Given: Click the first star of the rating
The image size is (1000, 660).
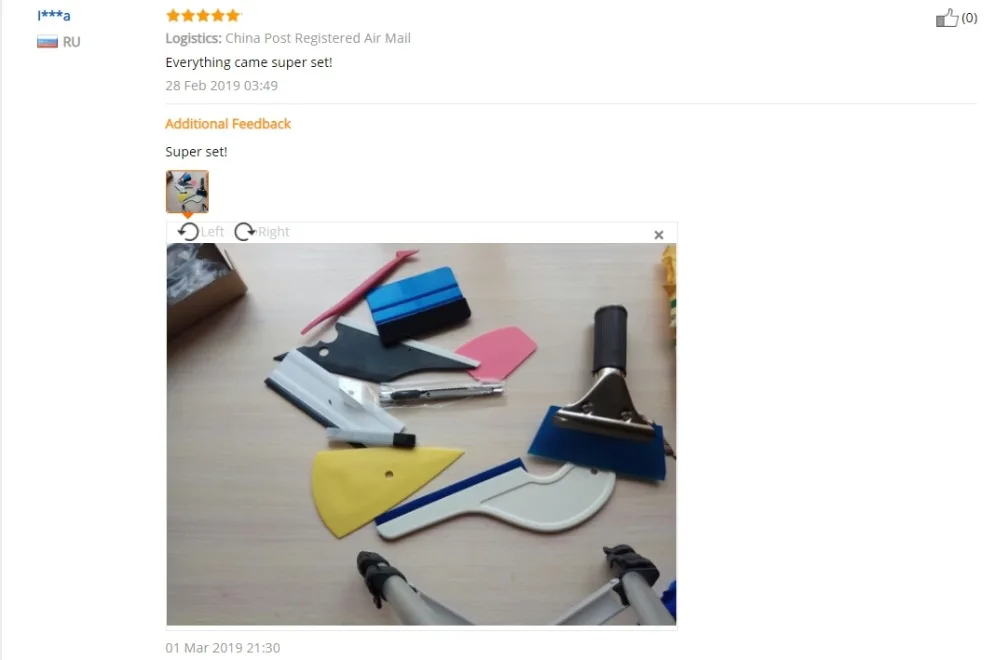Looking at the screenshot, I should tap(173, 15).
